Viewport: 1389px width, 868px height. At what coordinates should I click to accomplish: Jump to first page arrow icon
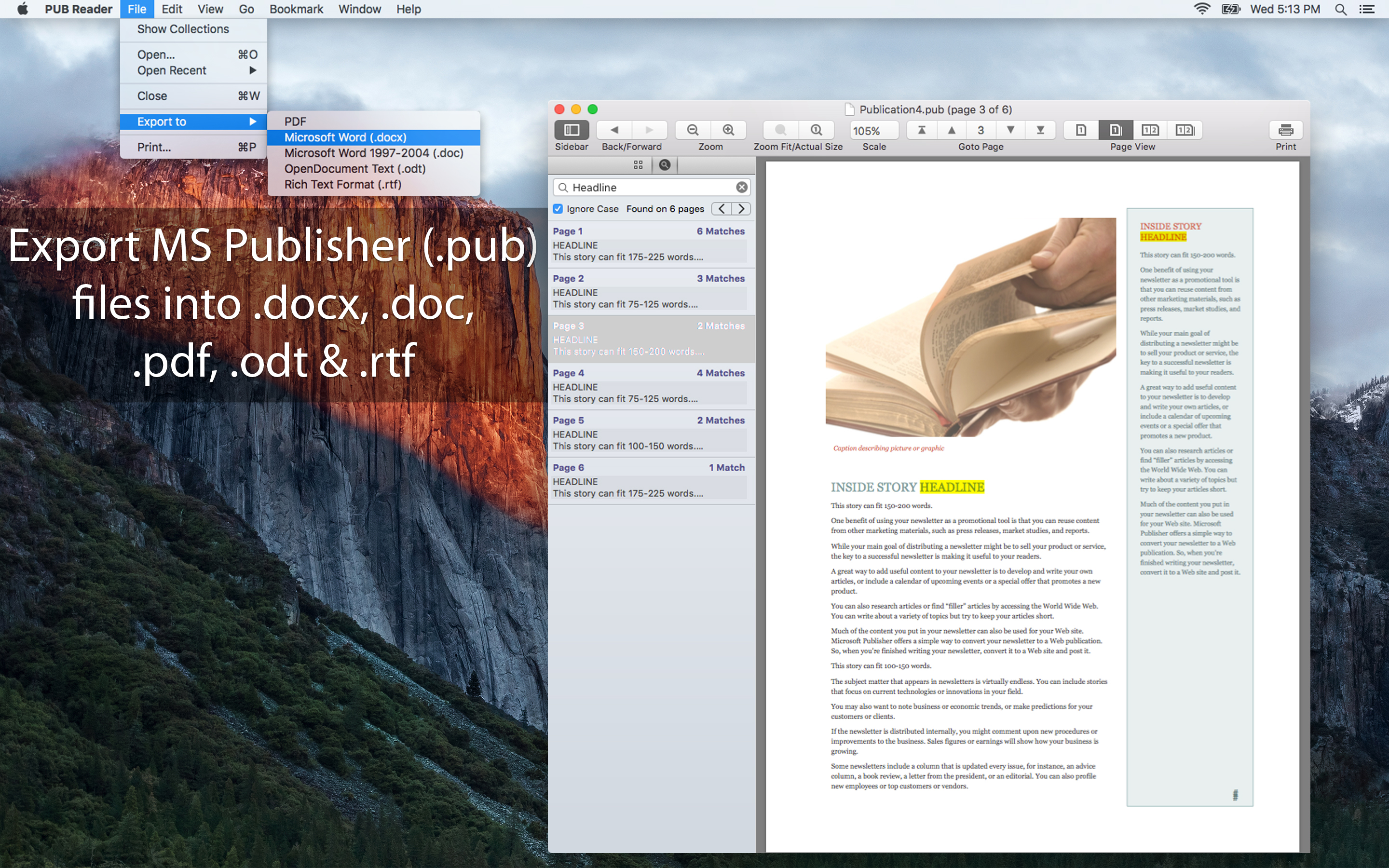click(x=921, y=130)
